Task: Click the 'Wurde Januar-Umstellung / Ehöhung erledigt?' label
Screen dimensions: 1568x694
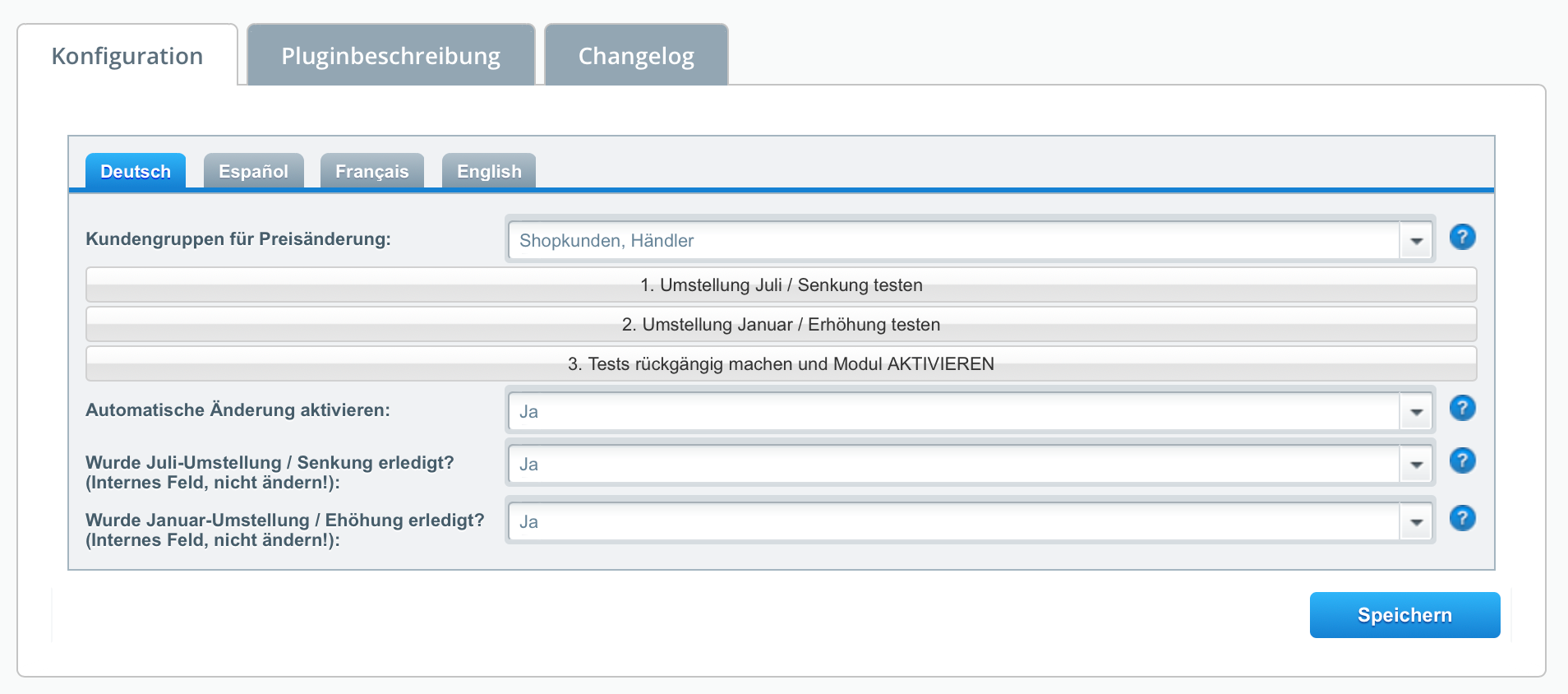Action: tap(285, 530)
